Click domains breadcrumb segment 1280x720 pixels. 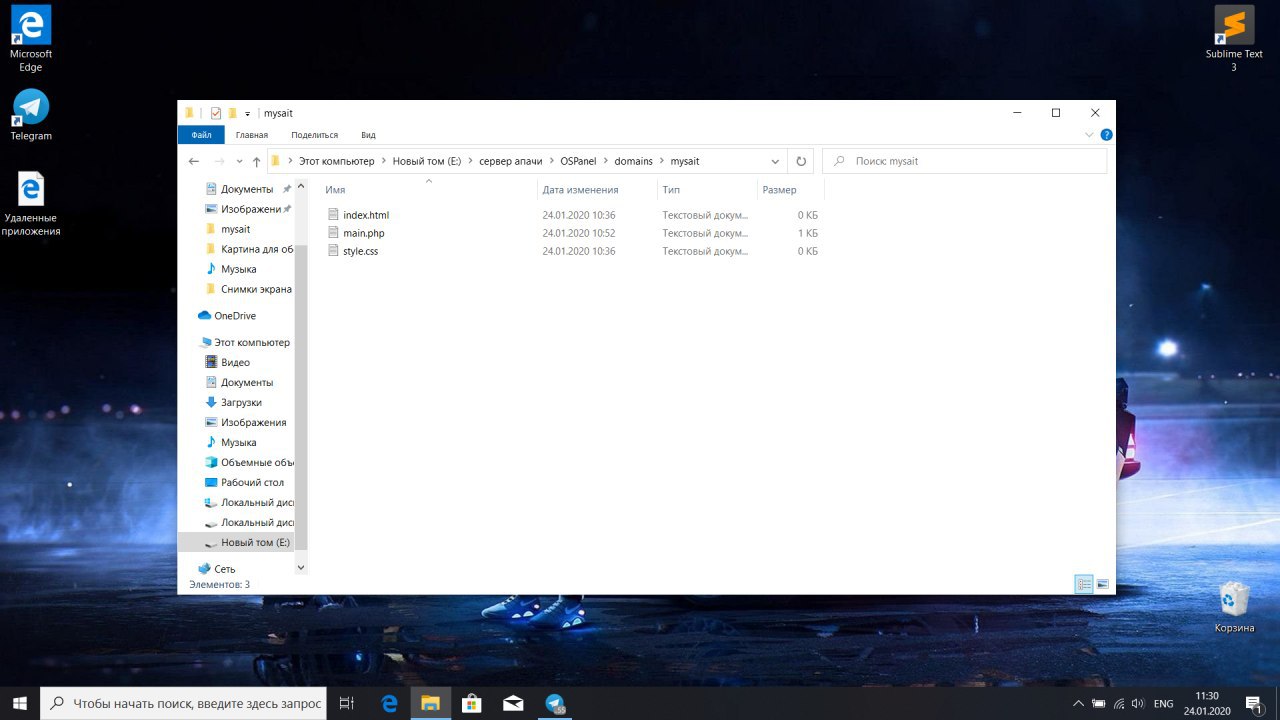[633, 161]
